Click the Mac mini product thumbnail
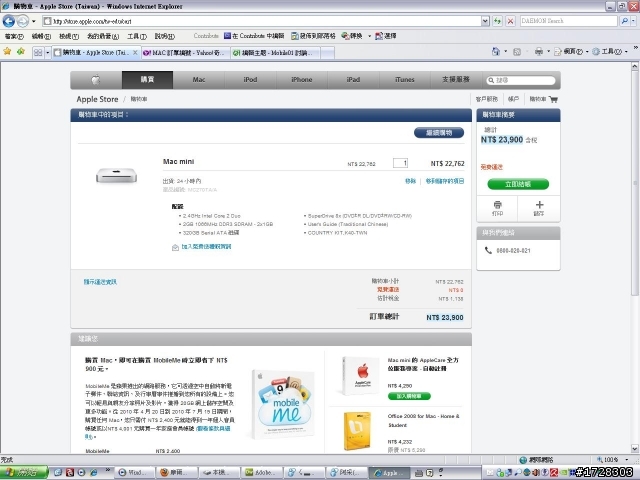 [x=116, y=176]
